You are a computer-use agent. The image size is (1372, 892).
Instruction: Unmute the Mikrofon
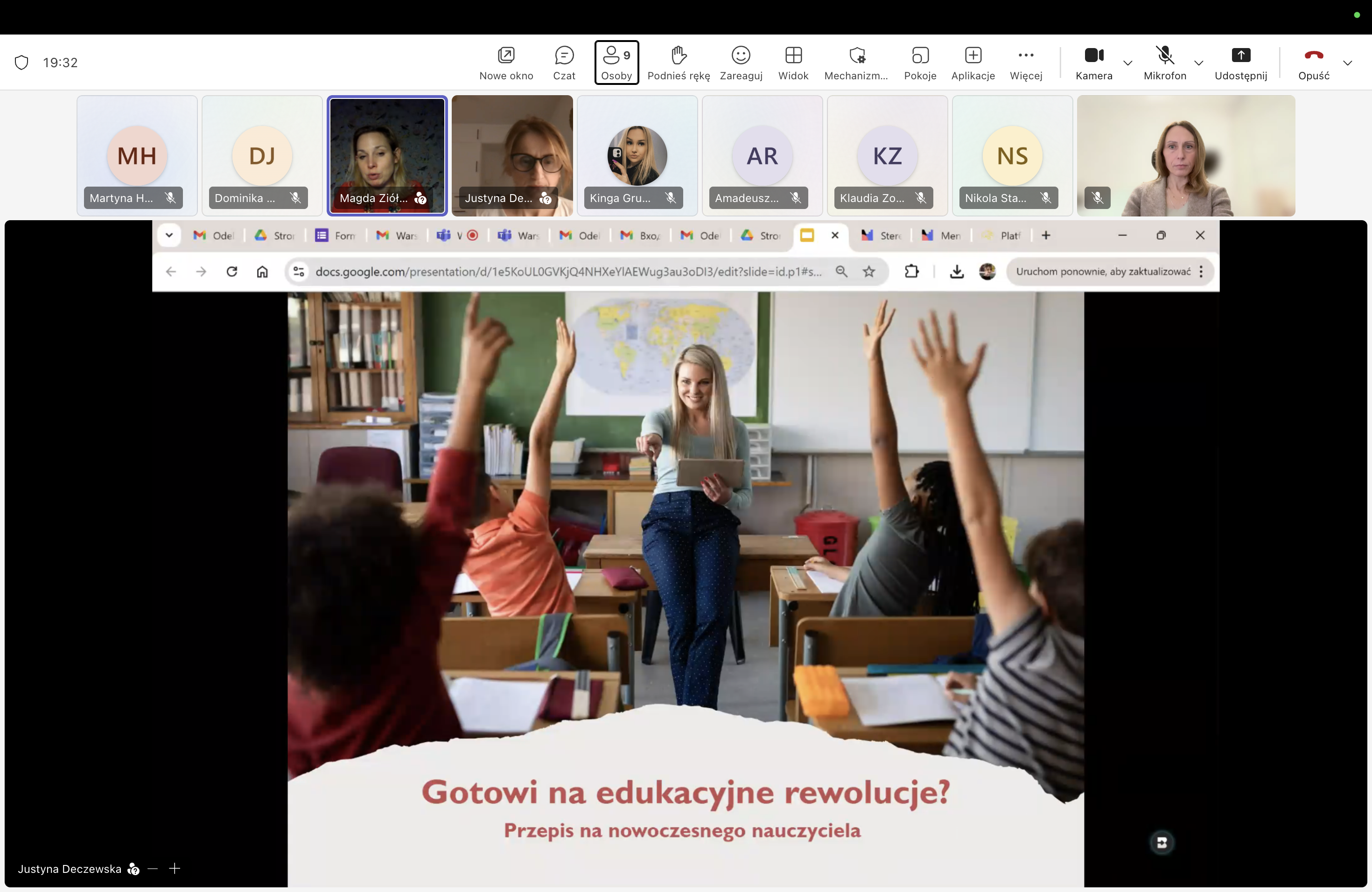tap(1164, 62)
